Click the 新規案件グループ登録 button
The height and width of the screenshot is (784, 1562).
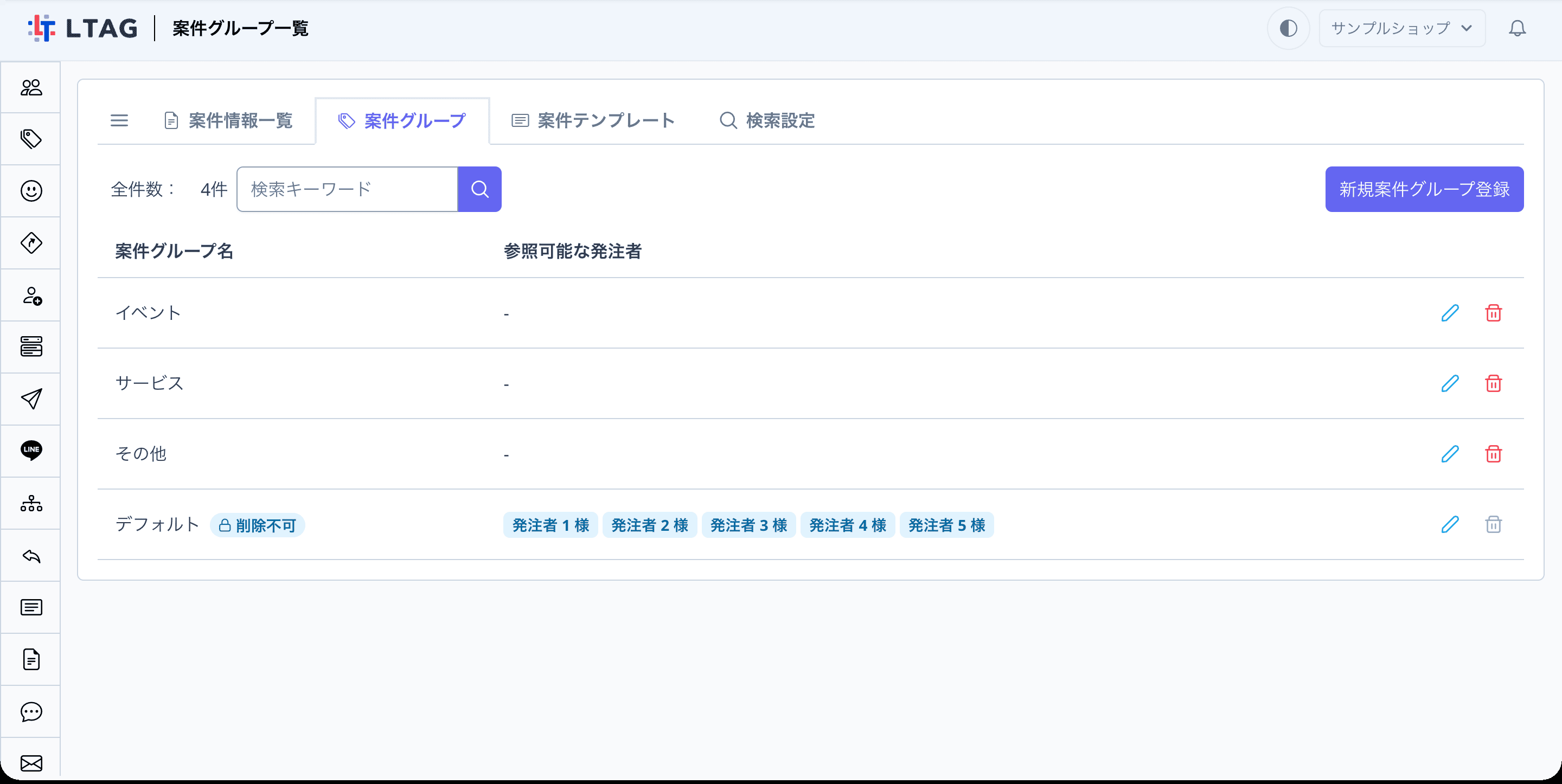1424,189
